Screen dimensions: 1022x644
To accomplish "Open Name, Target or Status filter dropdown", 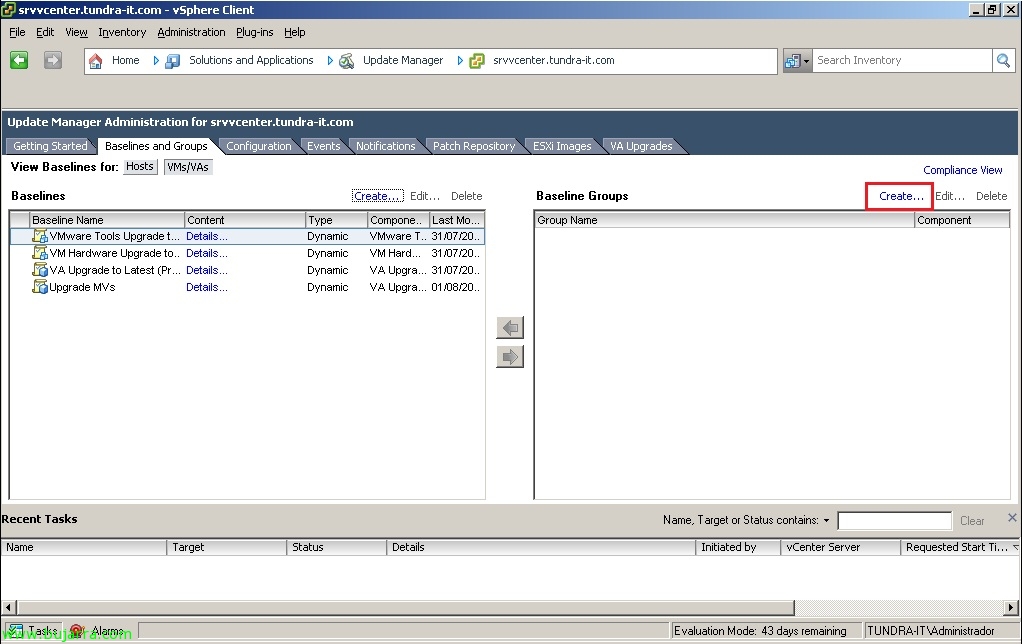I will tap(826, 520).
